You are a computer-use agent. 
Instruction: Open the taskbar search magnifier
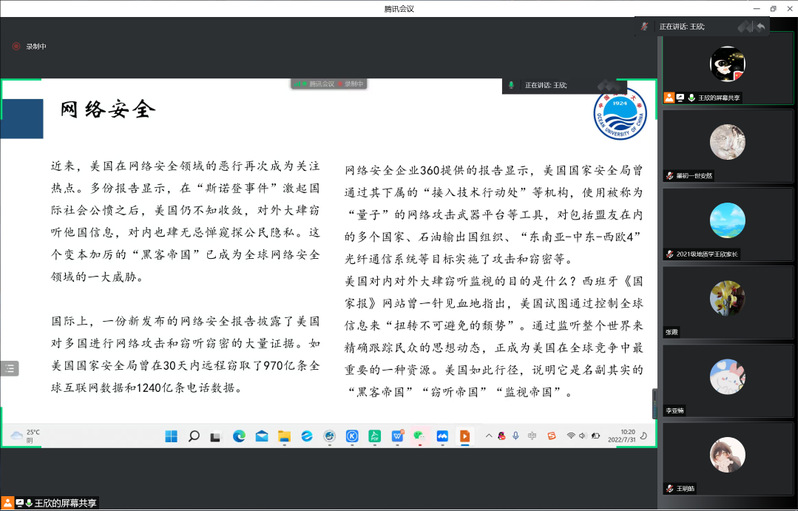pos(193,436)
